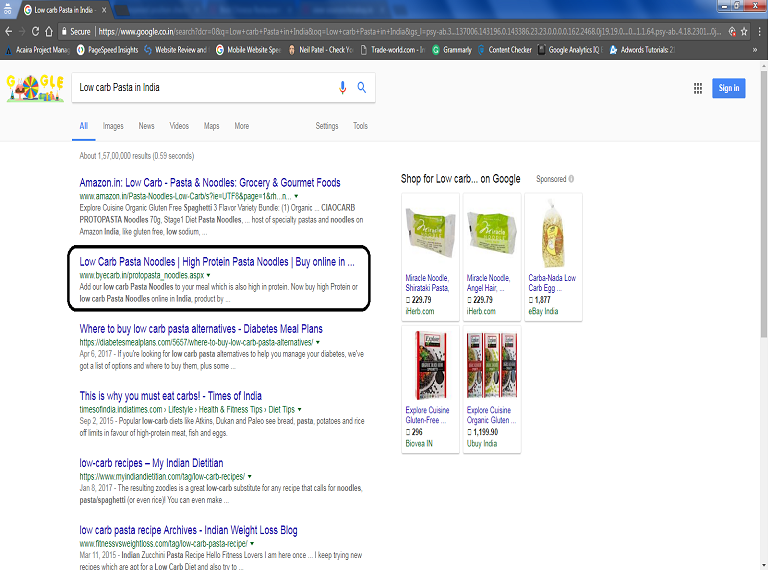770x570 pixels.
Task: Open the Grammarly bookmark
Action: pyautogui.click(x=452, y=50)
